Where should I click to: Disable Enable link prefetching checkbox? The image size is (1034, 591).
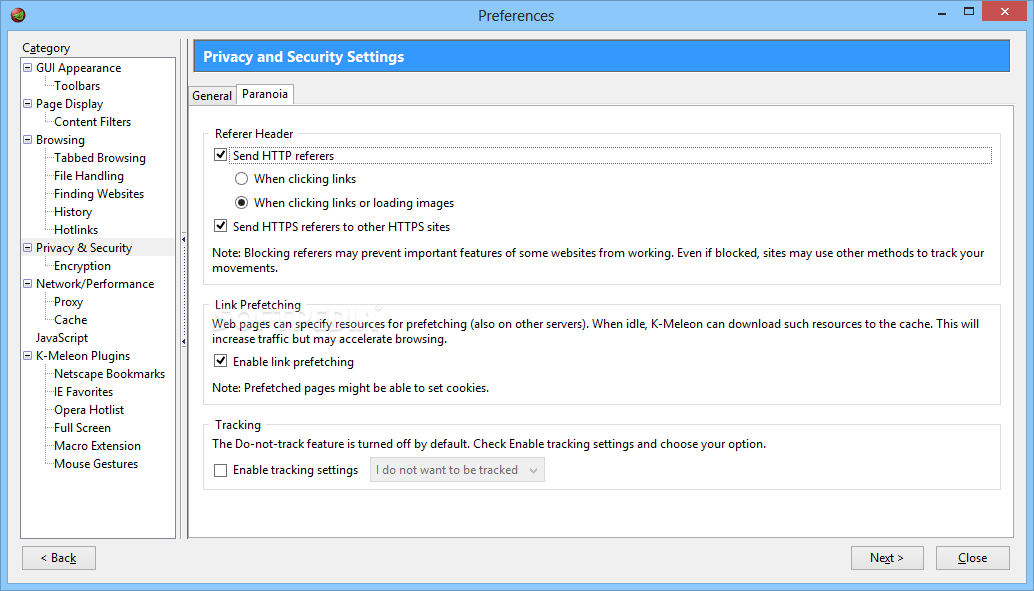(220, 361)
